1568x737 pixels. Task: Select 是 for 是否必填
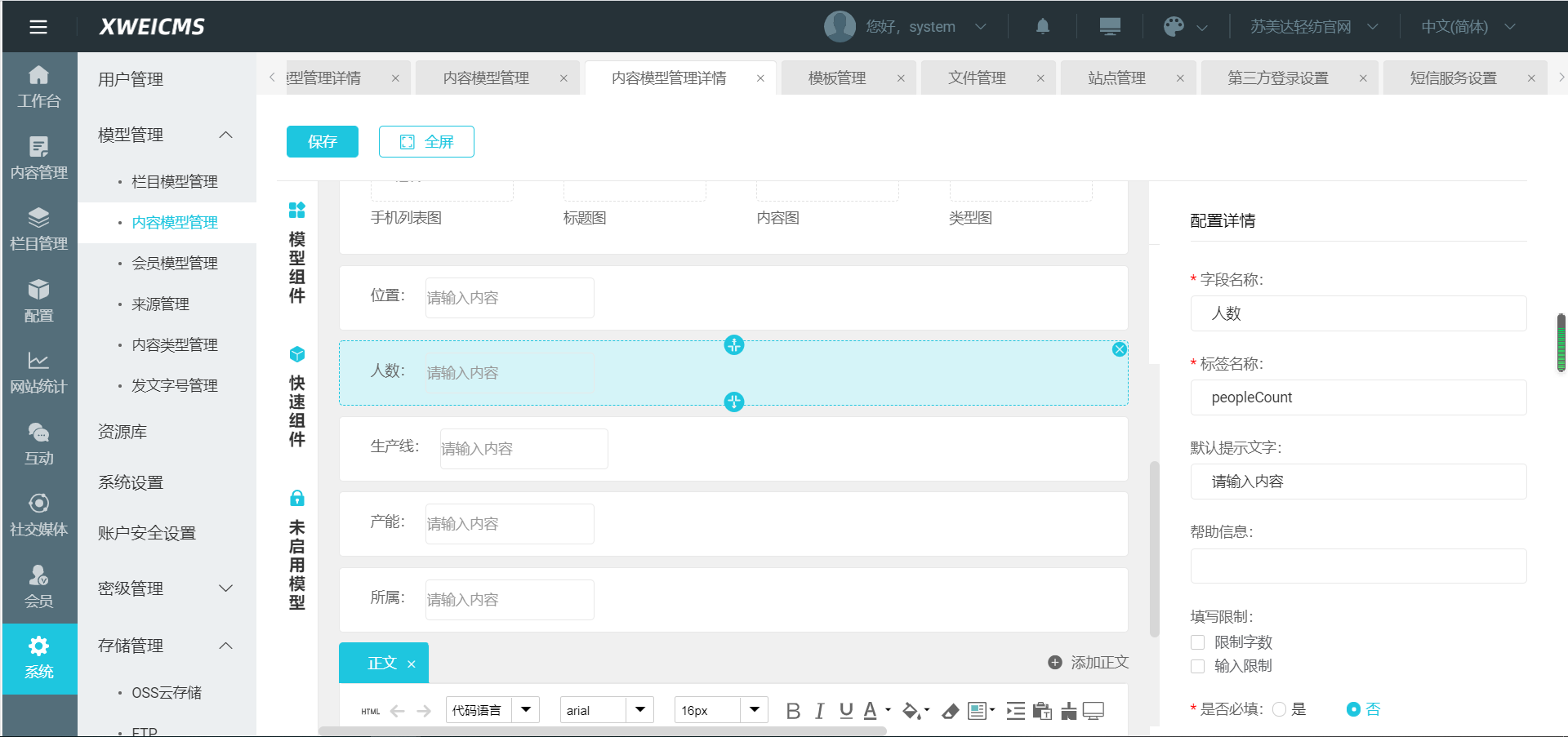tap(1280, 709)
